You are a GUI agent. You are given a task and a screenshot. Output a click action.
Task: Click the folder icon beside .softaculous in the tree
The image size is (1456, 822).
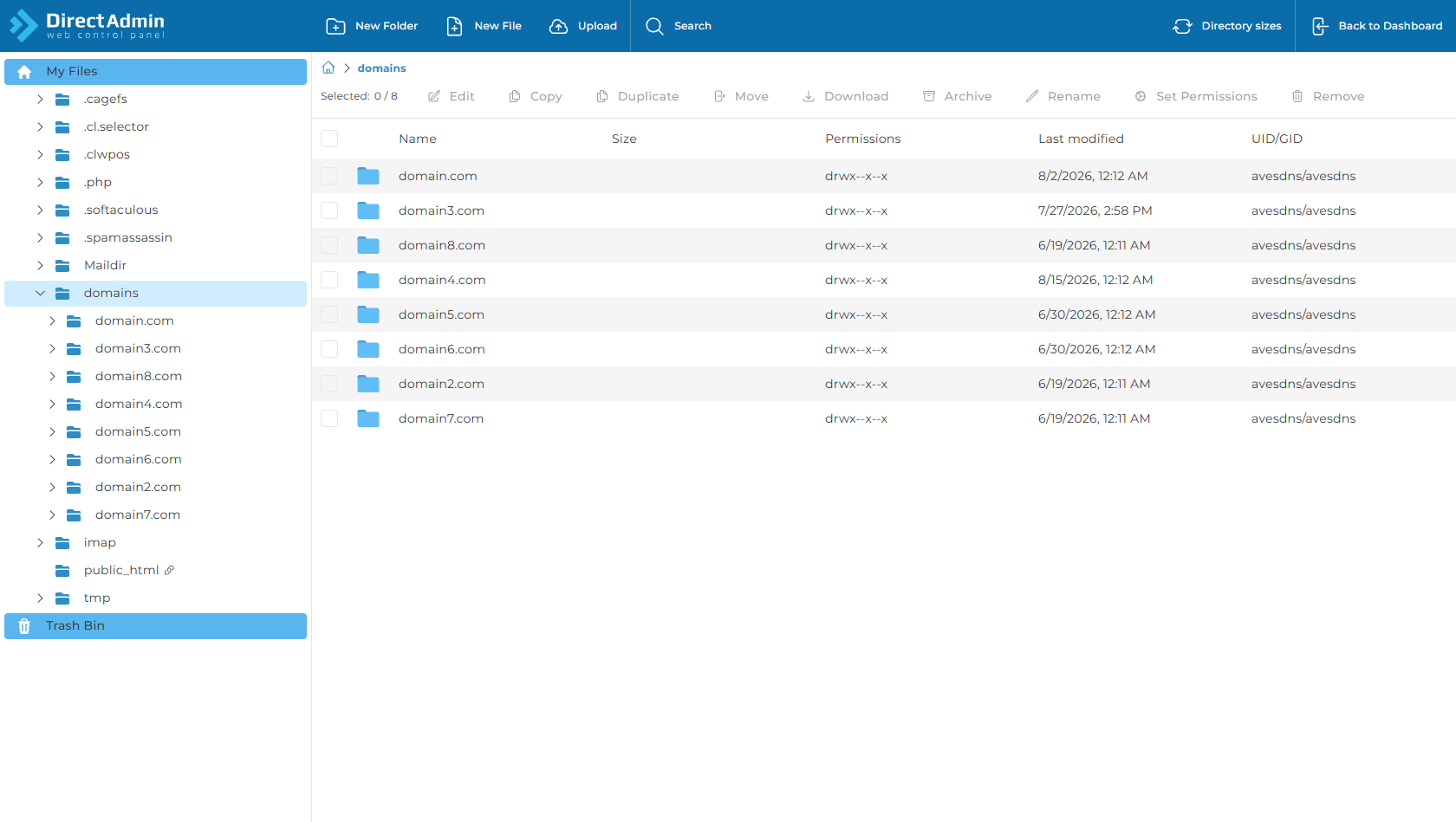[62, 210]
